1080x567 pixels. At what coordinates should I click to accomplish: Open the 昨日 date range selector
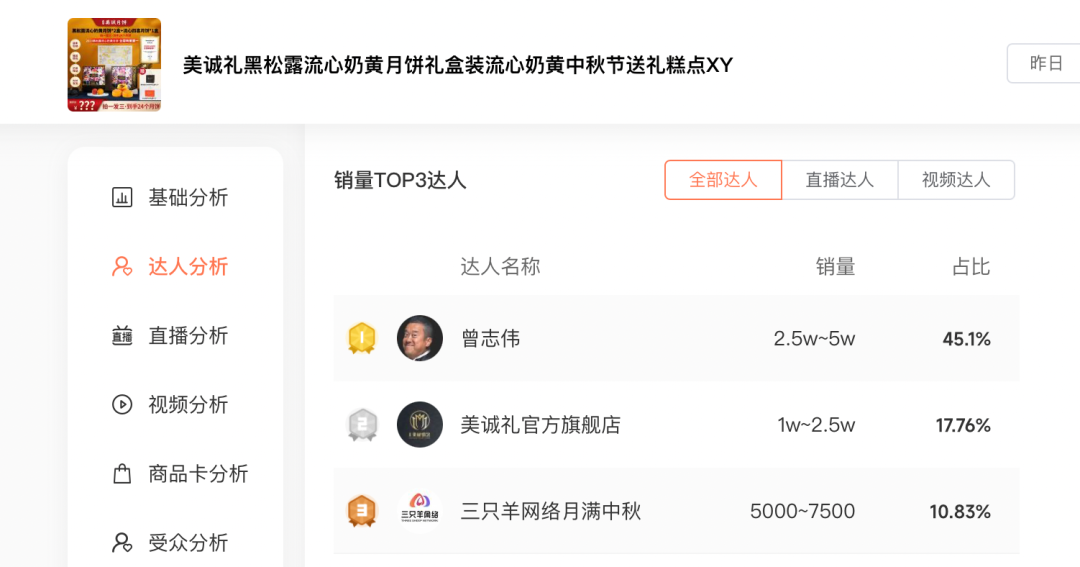click(1045, 64)
